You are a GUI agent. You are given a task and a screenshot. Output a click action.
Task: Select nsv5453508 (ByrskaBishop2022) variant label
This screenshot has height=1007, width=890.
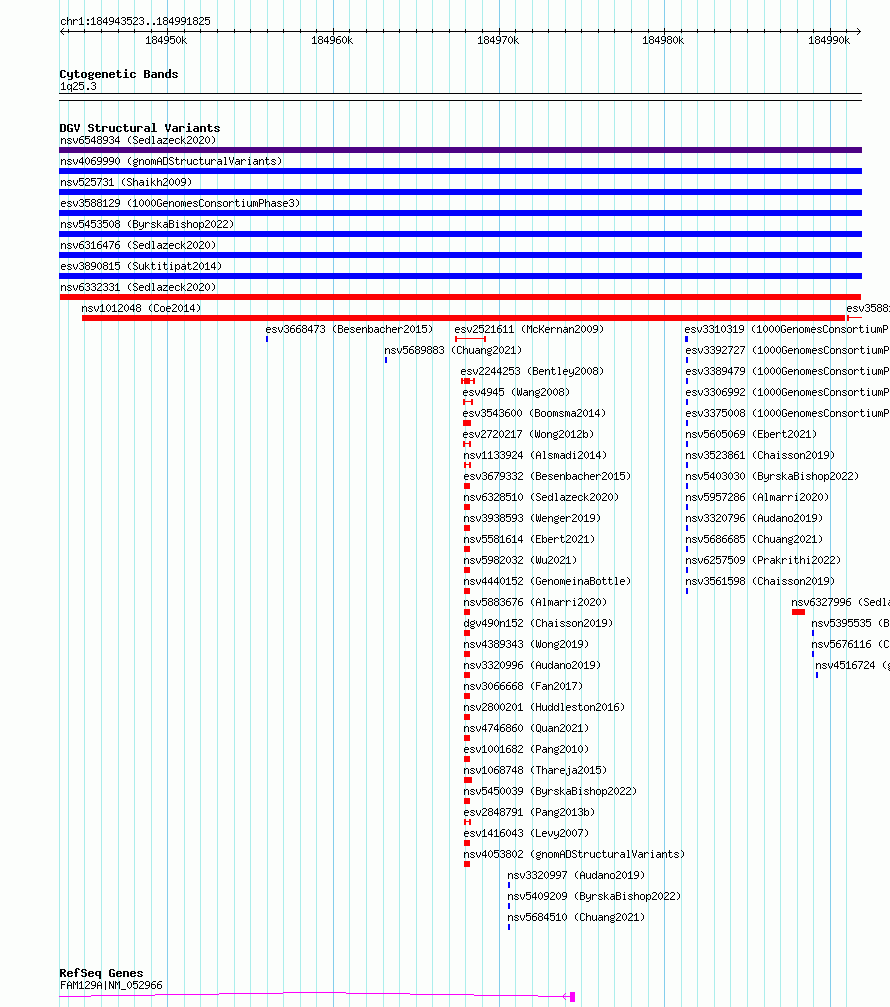point(147,224)
